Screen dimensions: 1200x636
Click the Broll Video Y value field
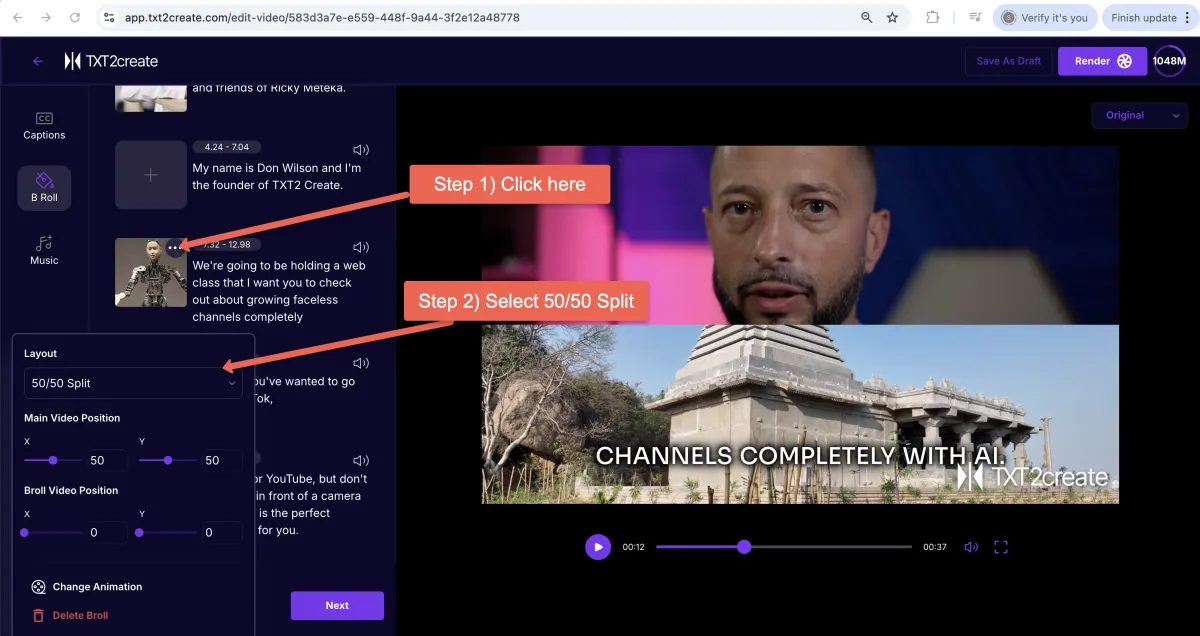pos(220,533)
